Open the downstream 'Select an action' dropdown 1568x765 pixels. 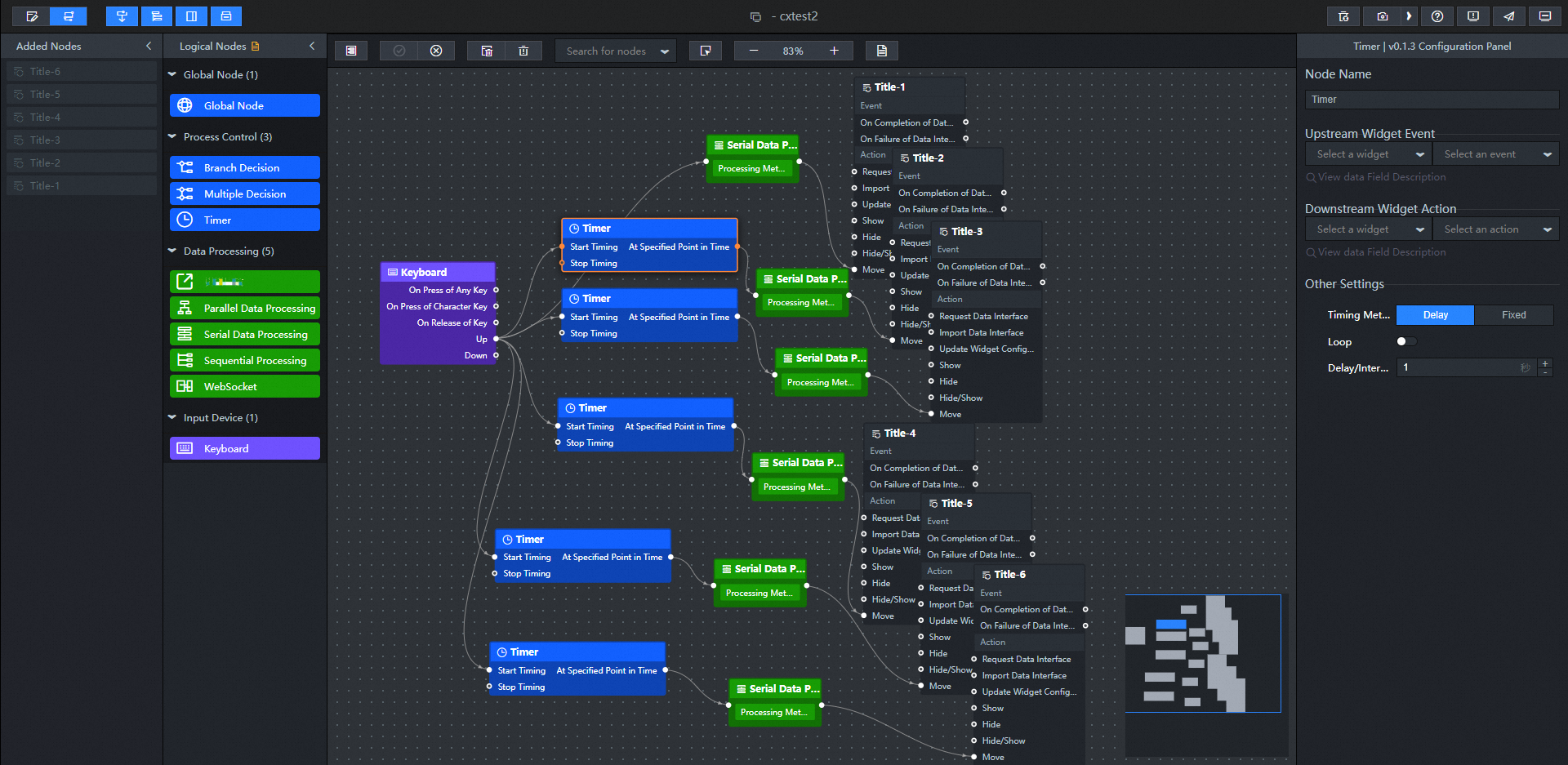1496,229
